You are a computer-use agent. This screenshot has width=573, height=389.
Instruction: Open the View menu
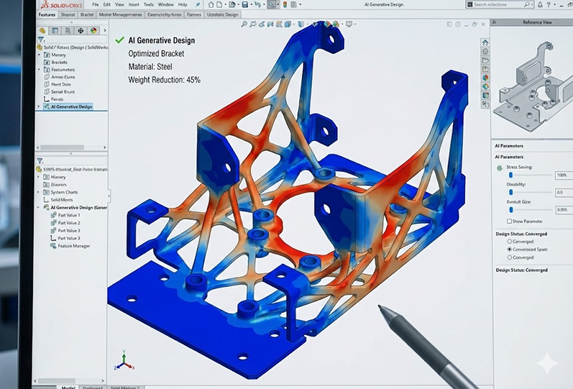pos(119,4)
